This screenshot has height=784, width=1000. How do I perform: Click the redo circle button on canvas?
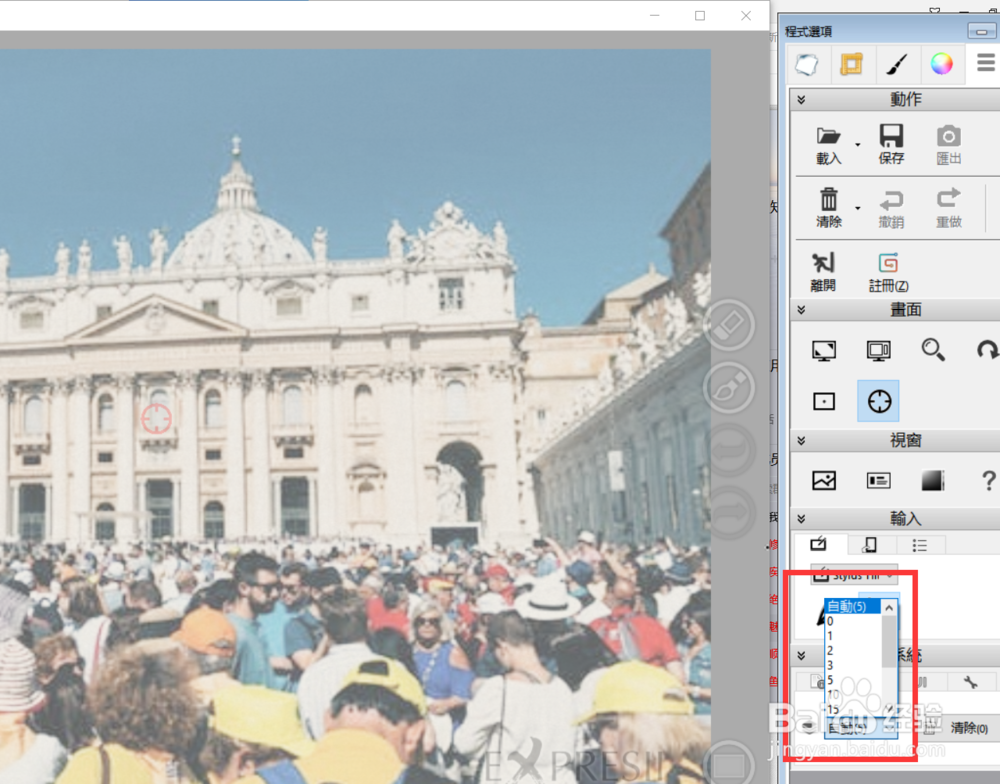(729, 512)
